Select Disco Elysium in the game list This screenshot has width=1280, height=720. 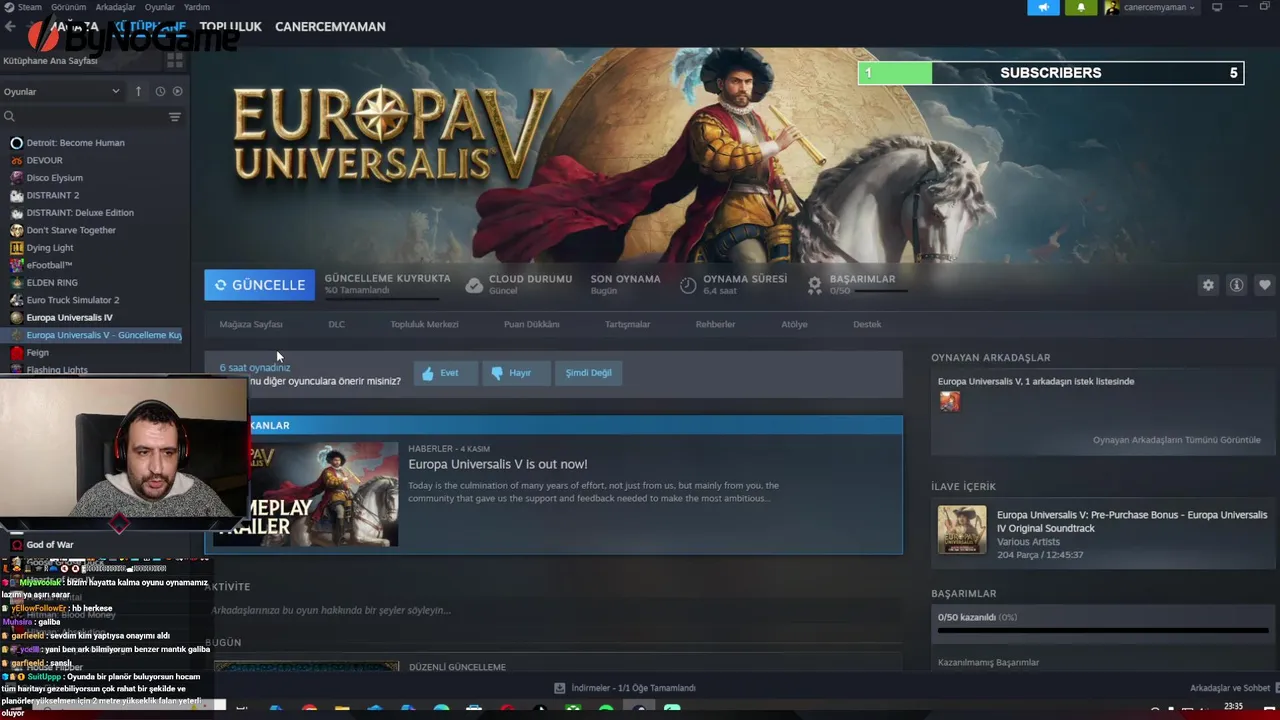54,178
